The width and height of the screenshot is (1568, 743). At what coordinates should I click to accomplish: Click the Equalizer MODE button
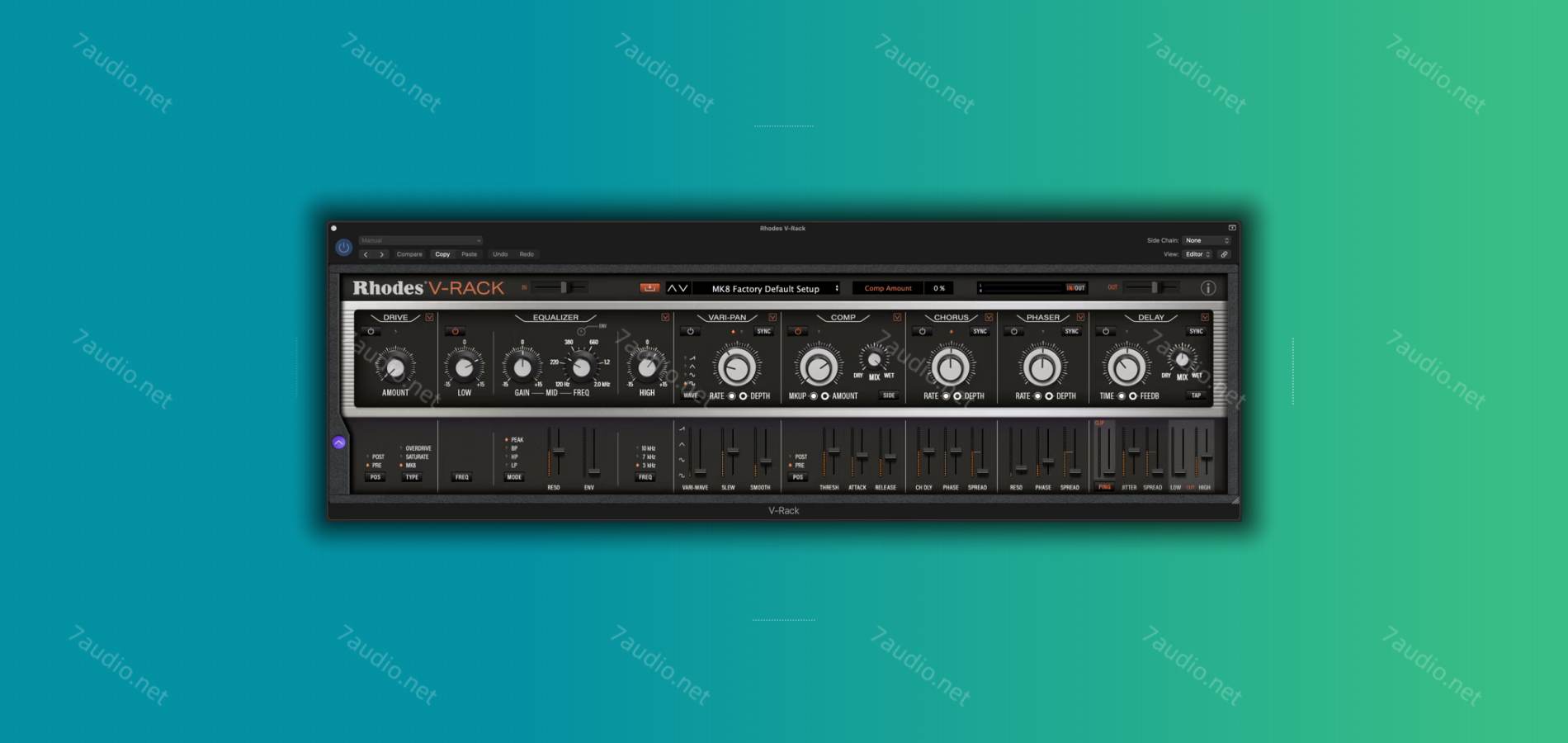pyautogui.click(x=514, y=477)
